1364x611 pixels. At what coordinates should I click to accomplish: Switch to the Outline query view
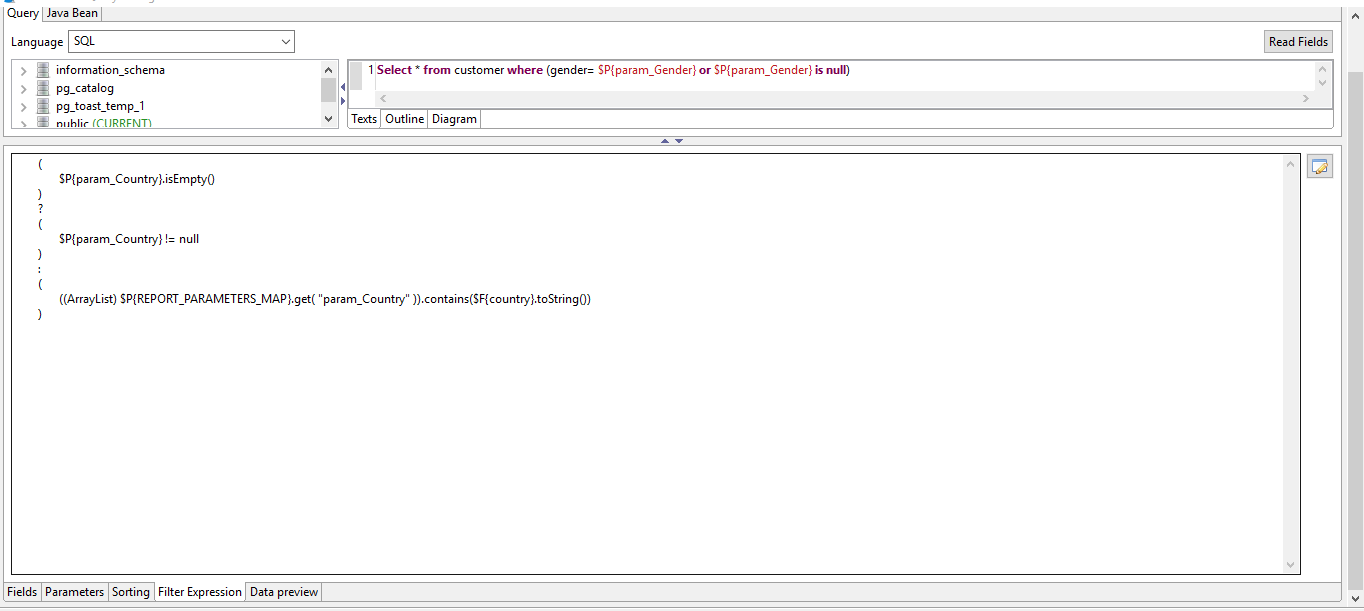(x=404, y=118)
